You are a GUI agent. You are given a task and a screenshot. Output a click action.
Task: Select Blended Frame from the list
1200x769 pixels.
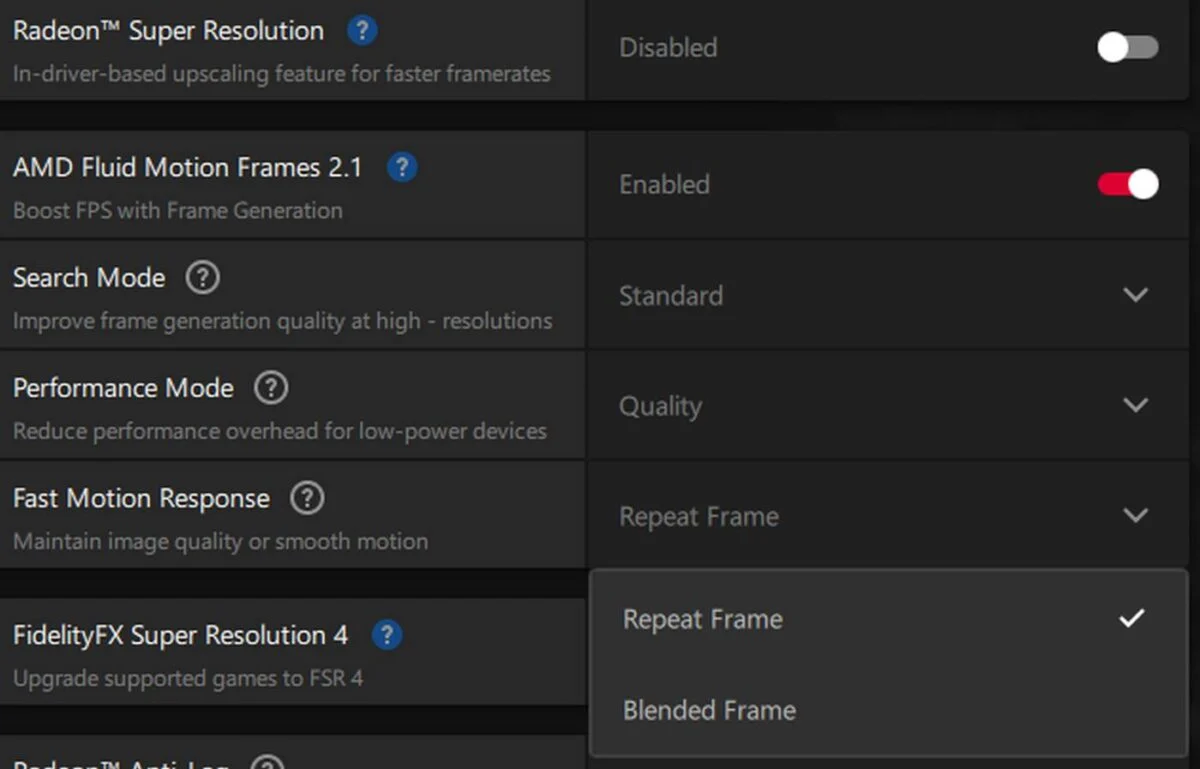coord(709,710)
